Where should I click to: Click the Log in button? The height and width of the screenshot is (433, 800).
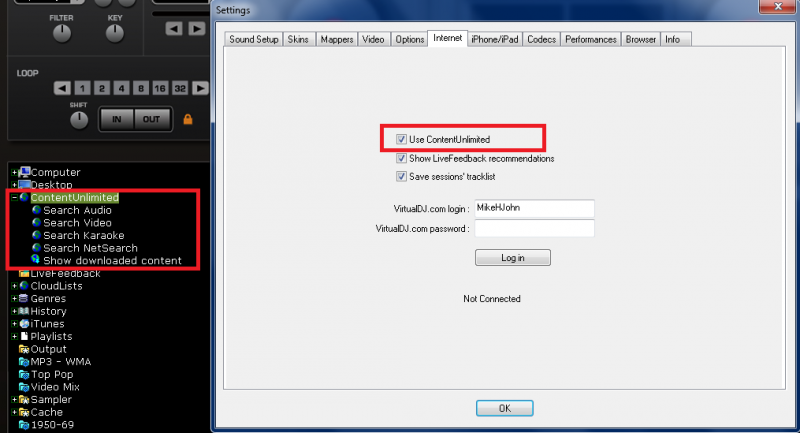[513, 258]
